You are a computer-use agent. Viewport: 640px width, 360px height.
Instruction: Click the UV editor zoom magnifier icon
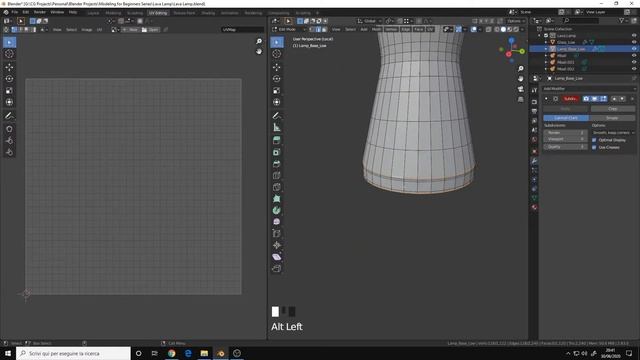click(x=259, y=41)
